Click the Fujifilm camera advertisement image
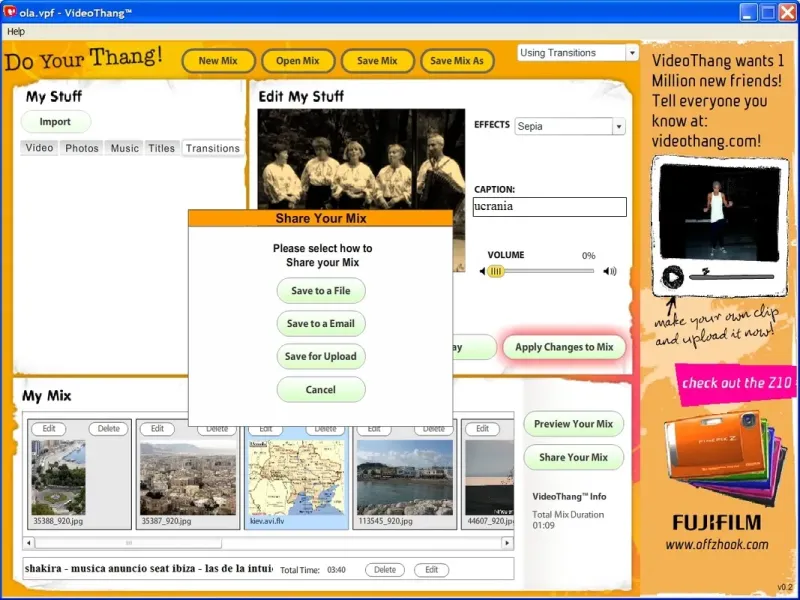This screenshot has height=600, width=800. coord(724,457)
